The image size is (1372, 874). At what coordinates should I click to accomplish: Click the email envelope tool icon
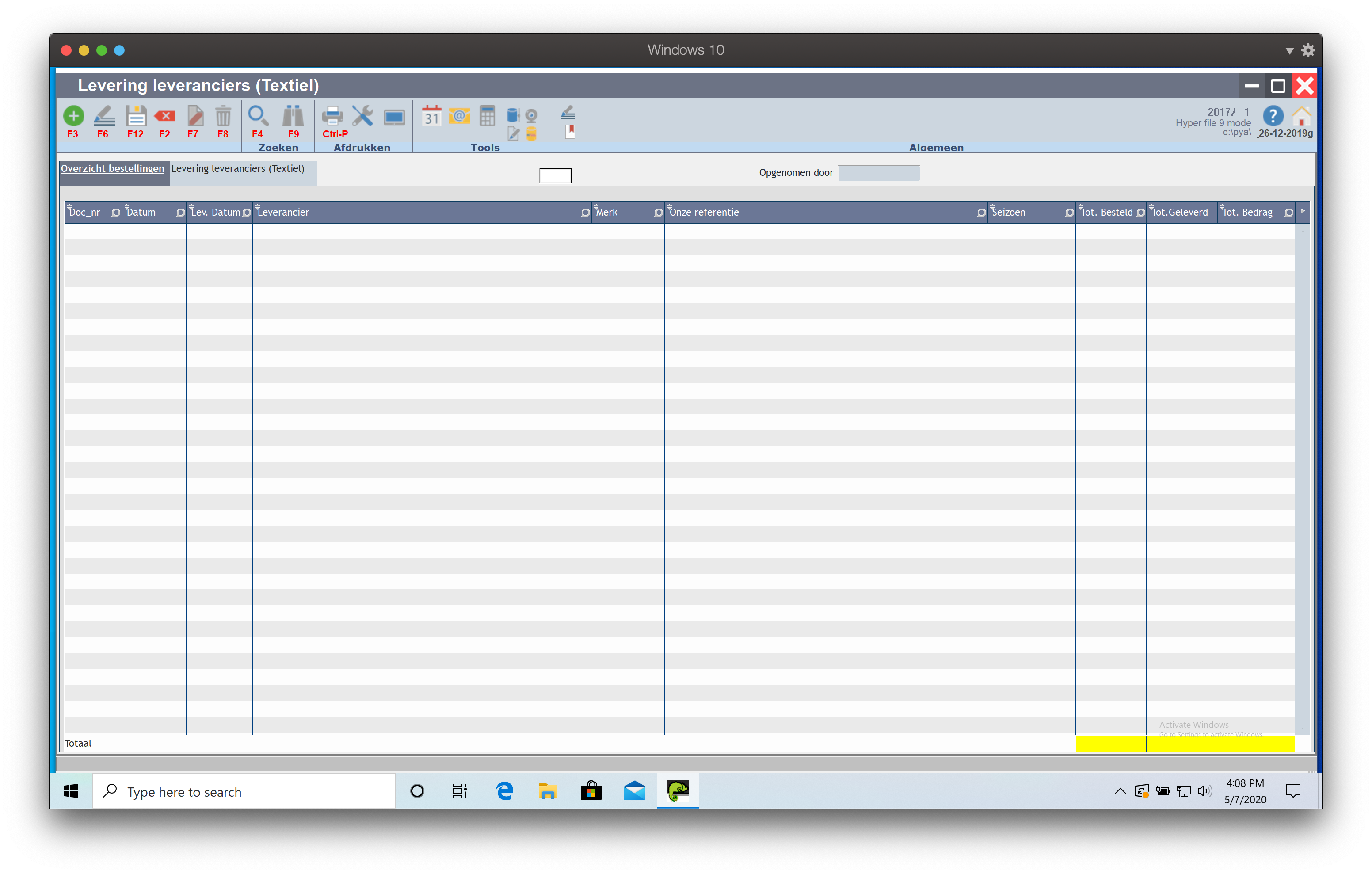point(459,116)
